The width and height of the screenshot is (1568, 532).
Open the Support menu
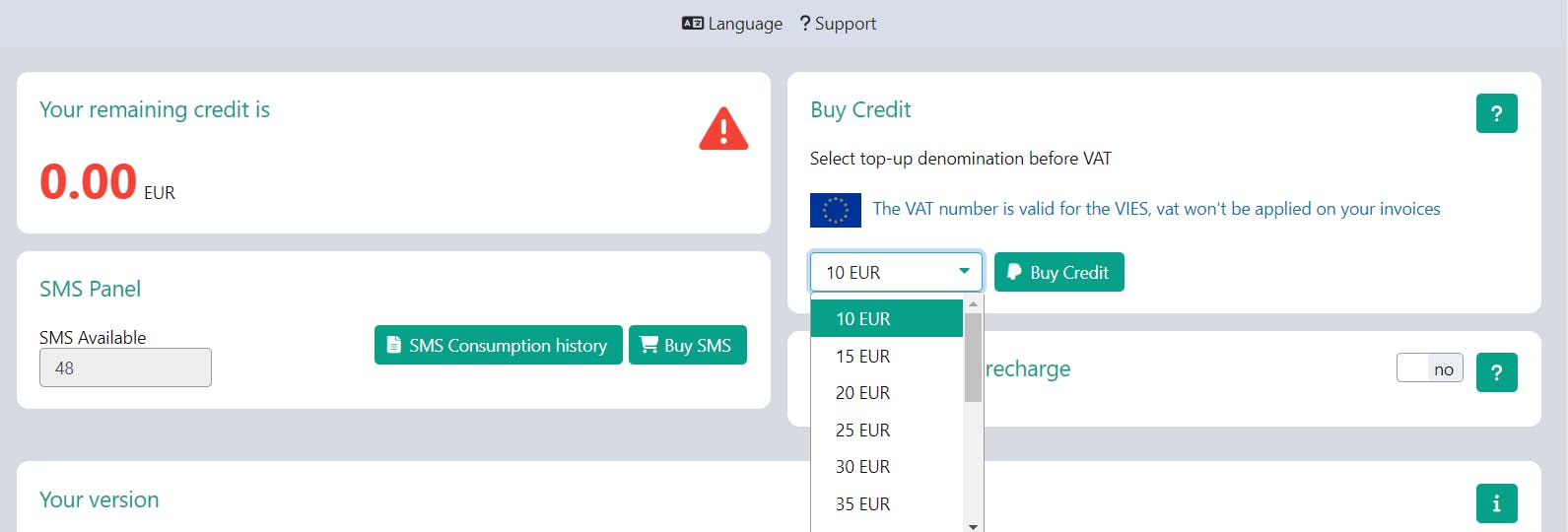pos(838,24)
